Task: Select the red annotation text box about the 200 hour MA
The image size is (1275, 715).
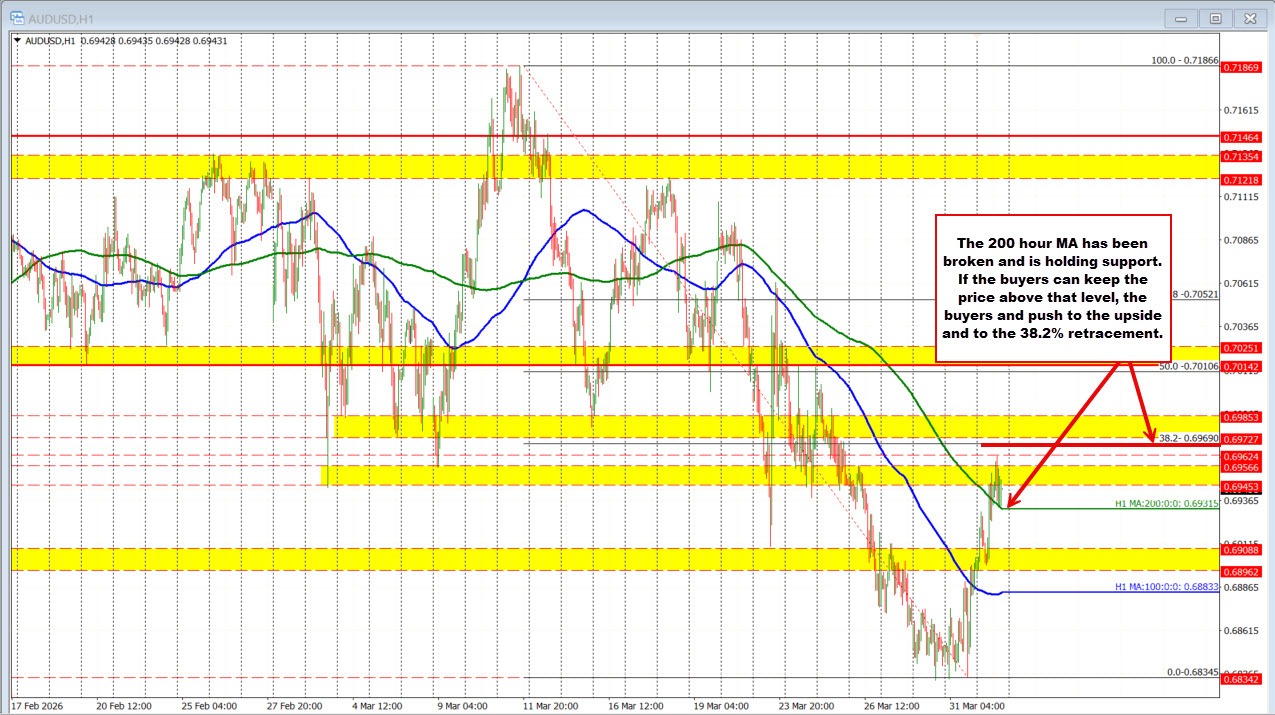Action: click(1052, 285)
